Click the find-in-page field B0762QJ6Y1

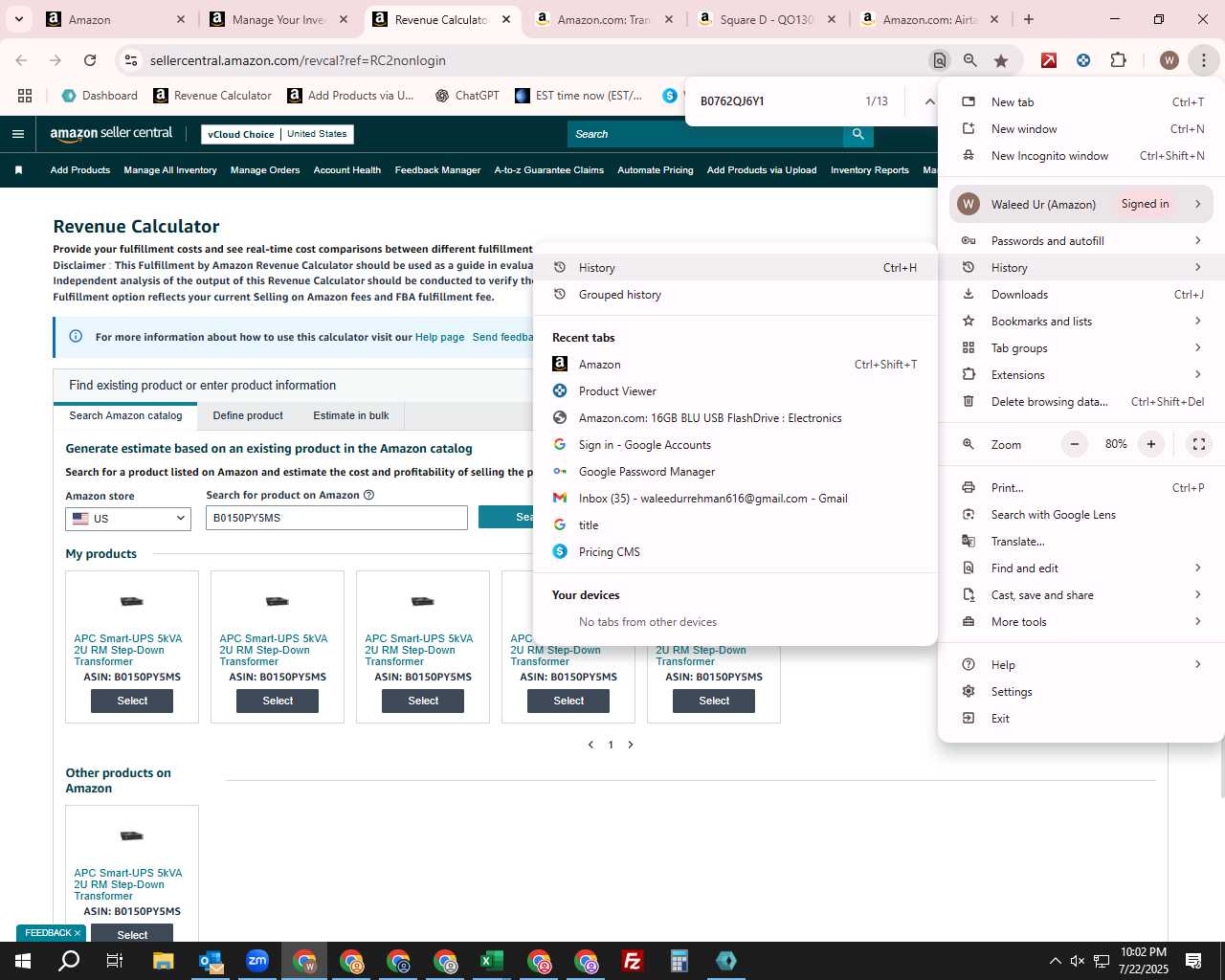coord(775,100)
